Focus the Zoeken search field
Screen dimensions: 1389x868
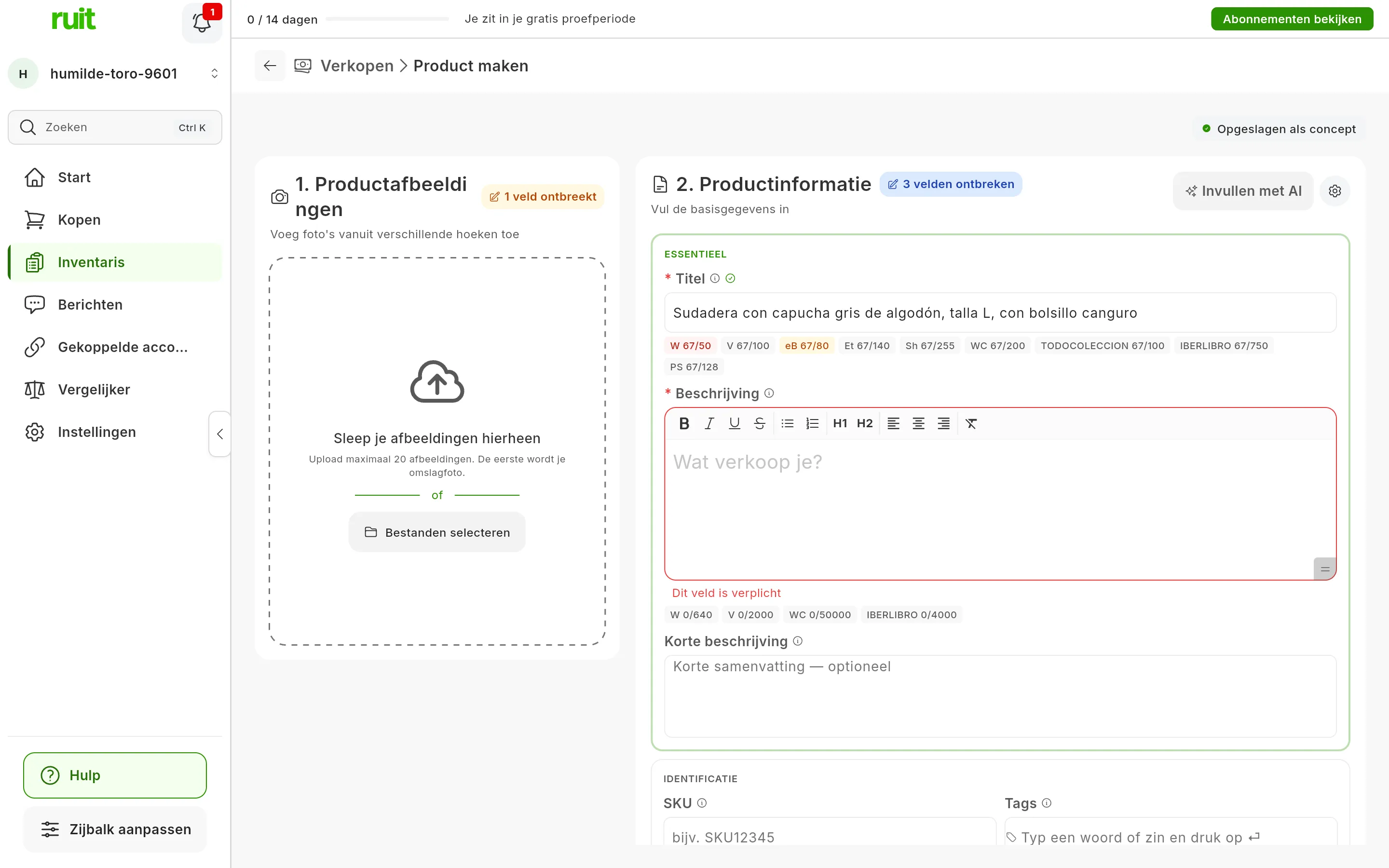click(x=115, y=127)
